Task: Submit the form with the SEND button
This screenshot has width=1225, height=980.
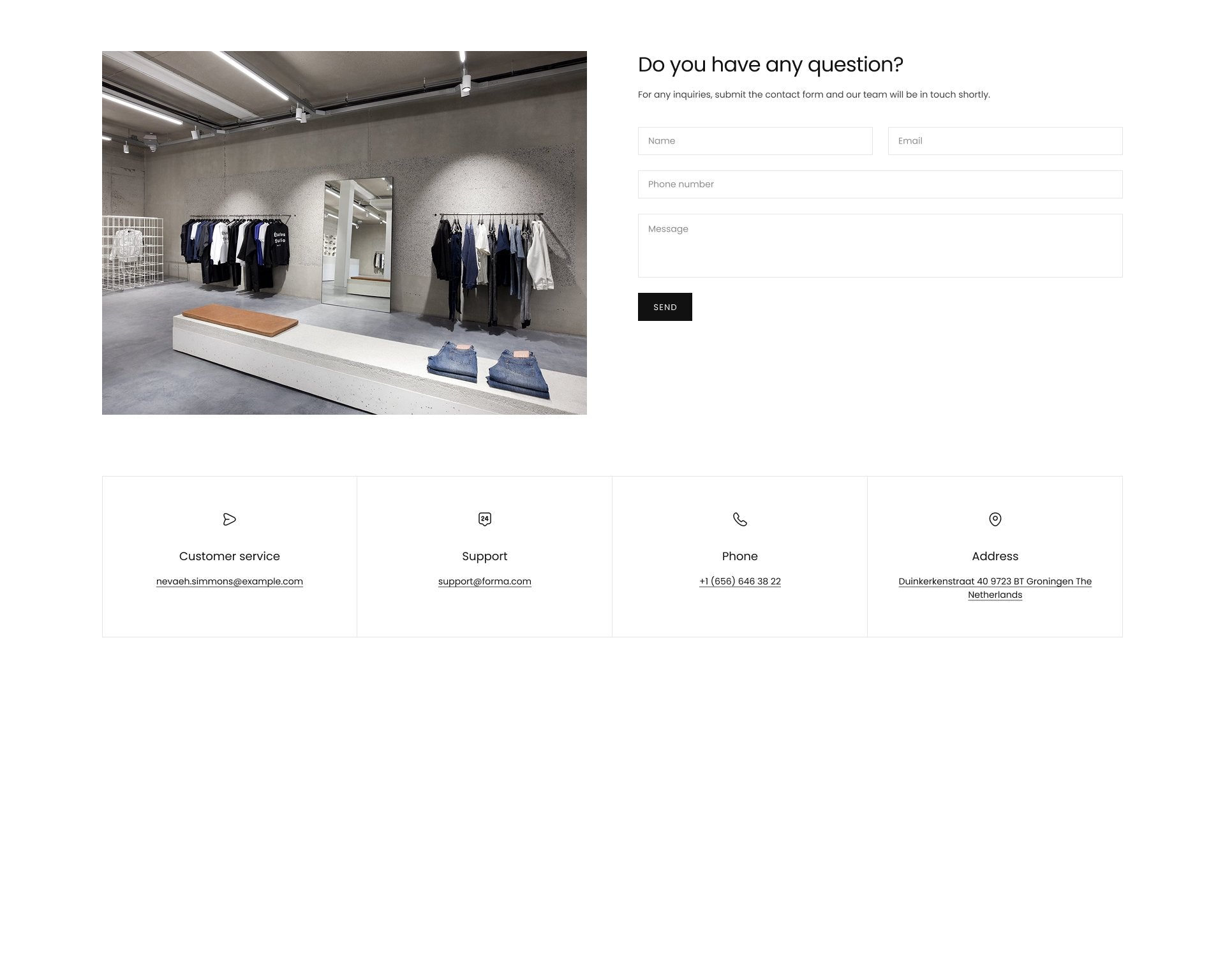Action: (x=665, y=307)
